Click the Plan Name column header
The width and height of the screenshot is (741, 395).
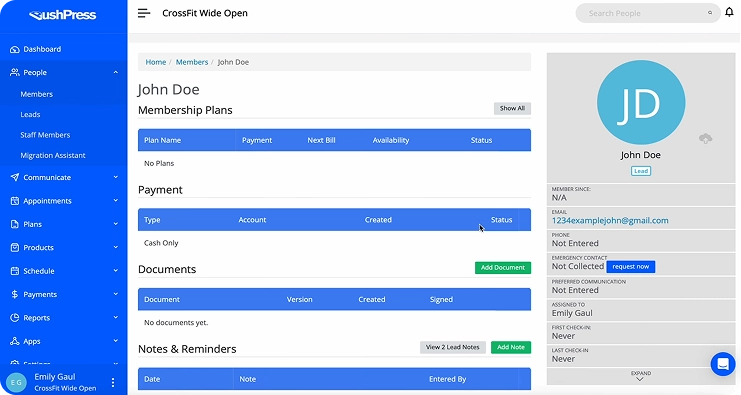163,140
